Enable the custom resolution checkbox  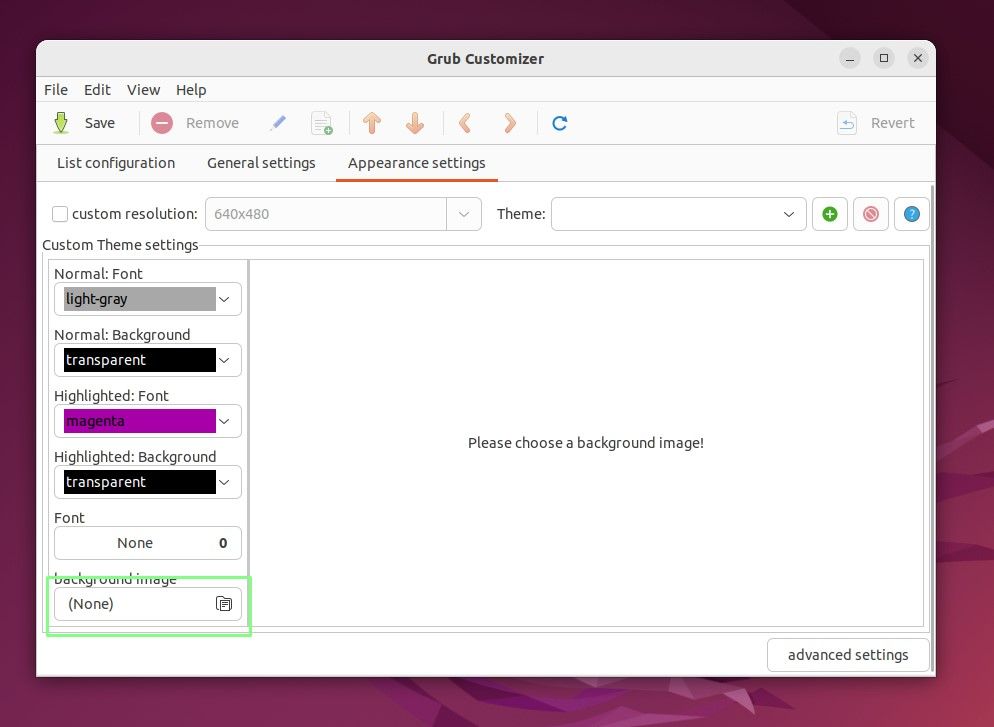60,213
